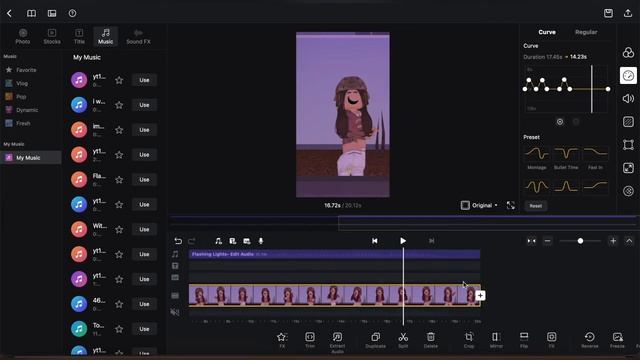Zoom out the timeline with minus

click(x=547, y=241)
